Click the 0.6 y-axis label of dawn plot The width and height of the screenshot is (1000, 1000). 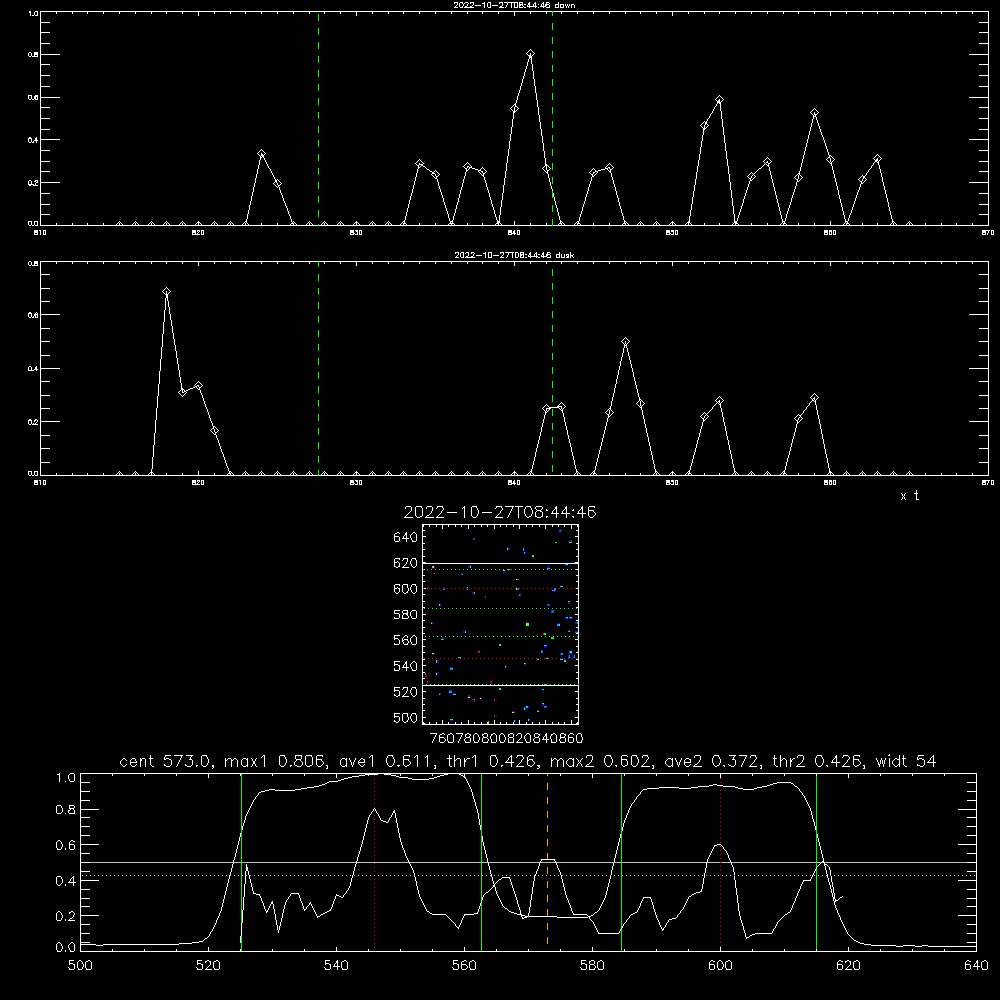pos(33,98)
